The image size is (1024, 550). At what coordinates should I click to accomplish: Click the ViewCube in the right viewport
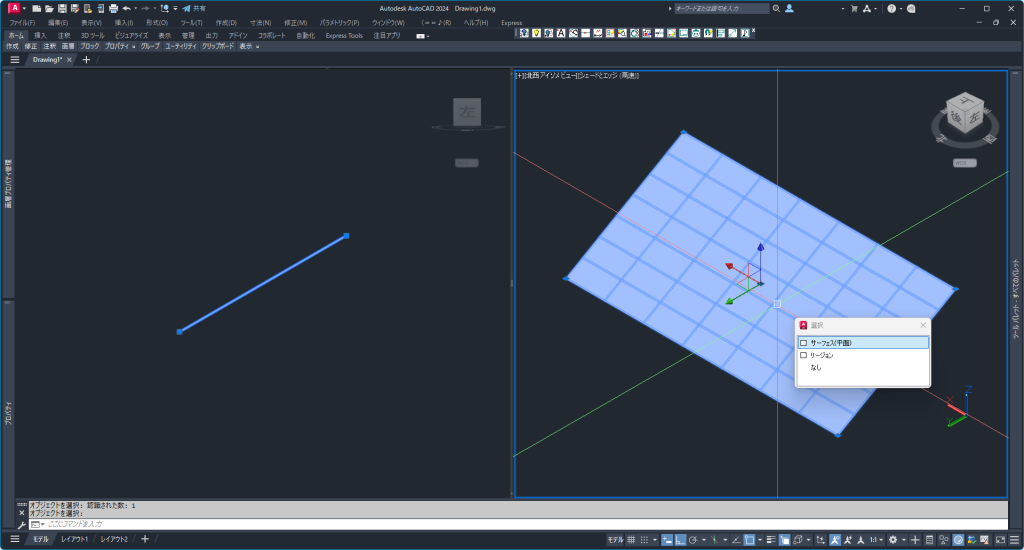(x=964, y=115)
